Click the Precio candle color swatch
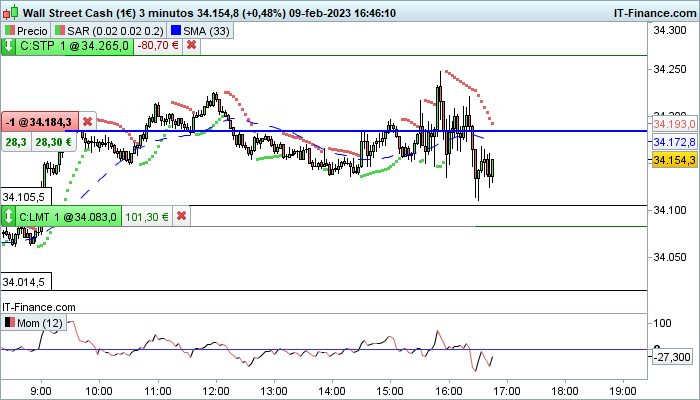Image resolution: width=700 pixels, height=400 pixels. point(9,31)
